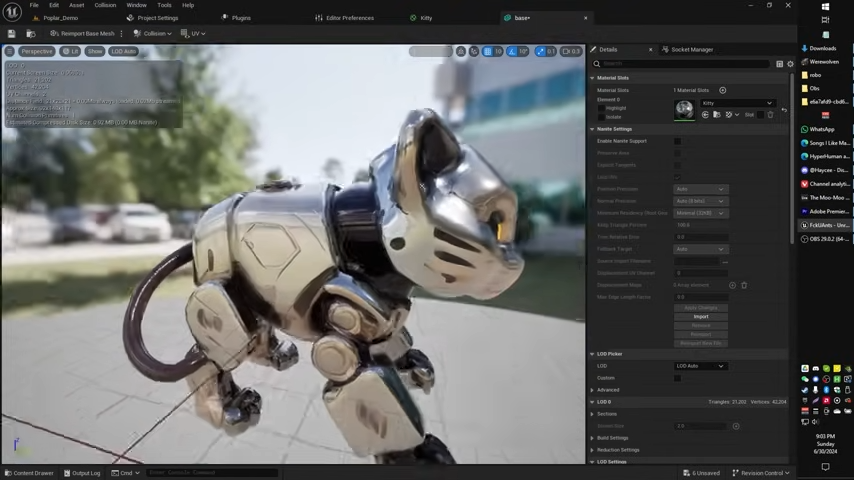Open the Collision menu in menu bar

(105, 5)
